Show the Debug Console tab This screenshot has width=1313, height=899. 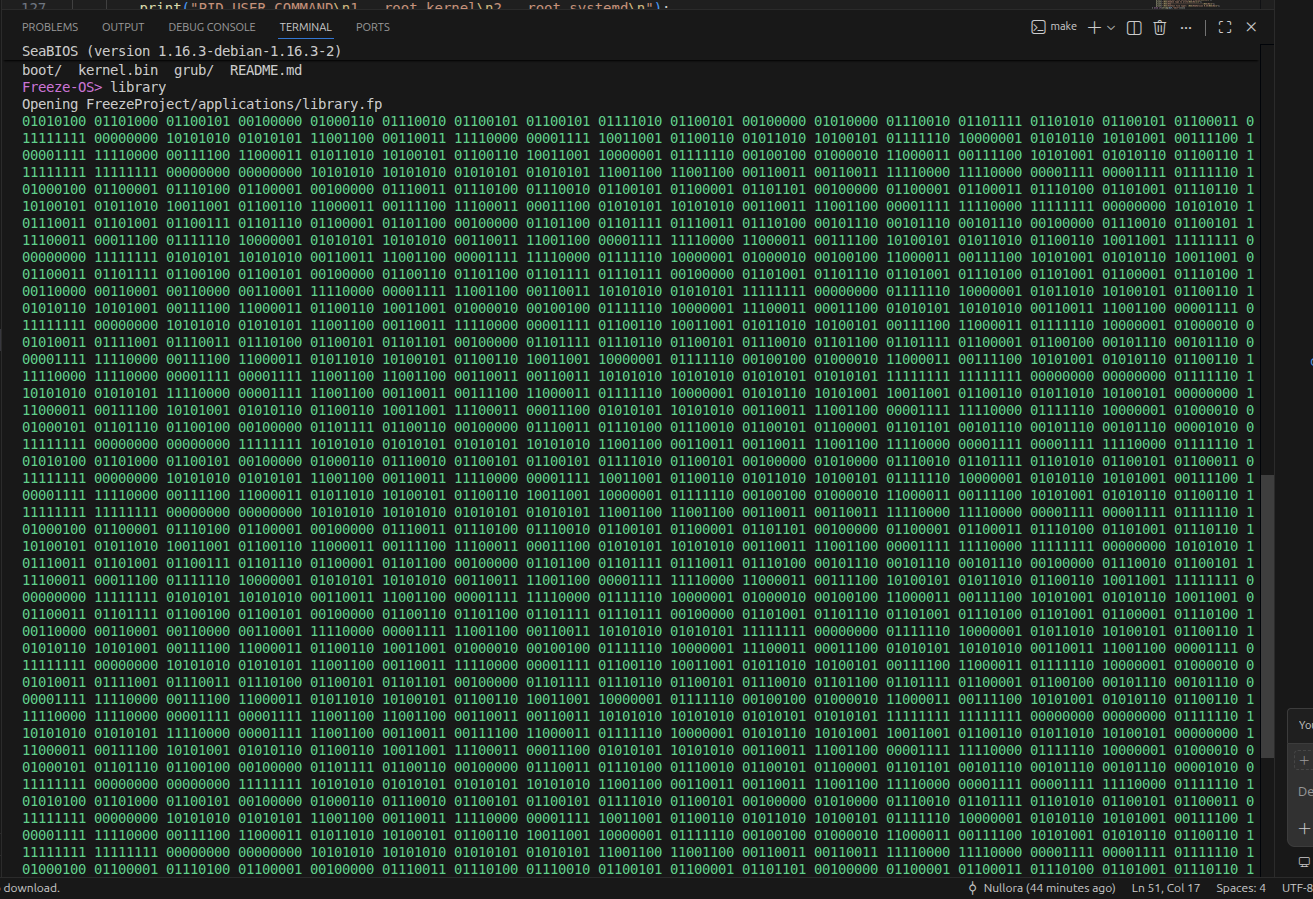[x=212, y=27]
